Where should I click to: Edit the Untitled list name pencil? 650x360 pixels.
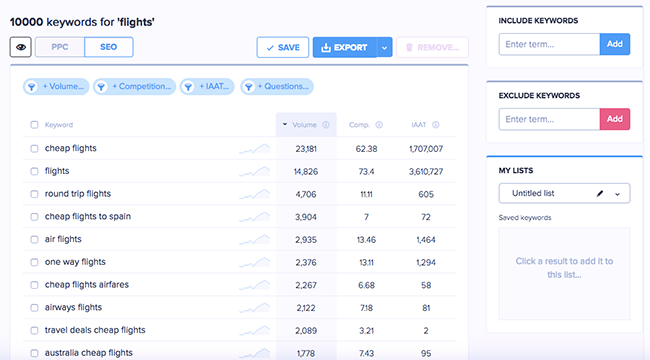pyautogui.click(x=600, y=194)
